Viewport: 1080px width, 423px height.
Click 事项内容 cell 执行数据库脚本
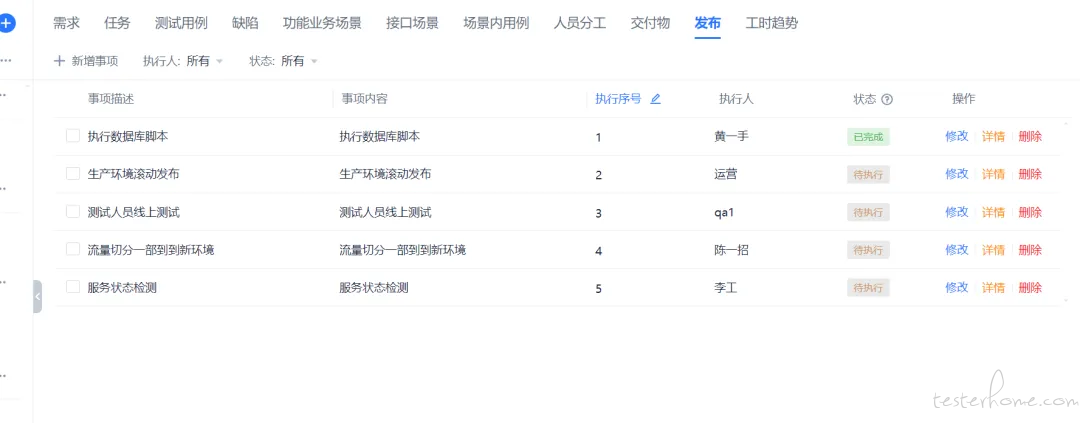coord(380,136)
